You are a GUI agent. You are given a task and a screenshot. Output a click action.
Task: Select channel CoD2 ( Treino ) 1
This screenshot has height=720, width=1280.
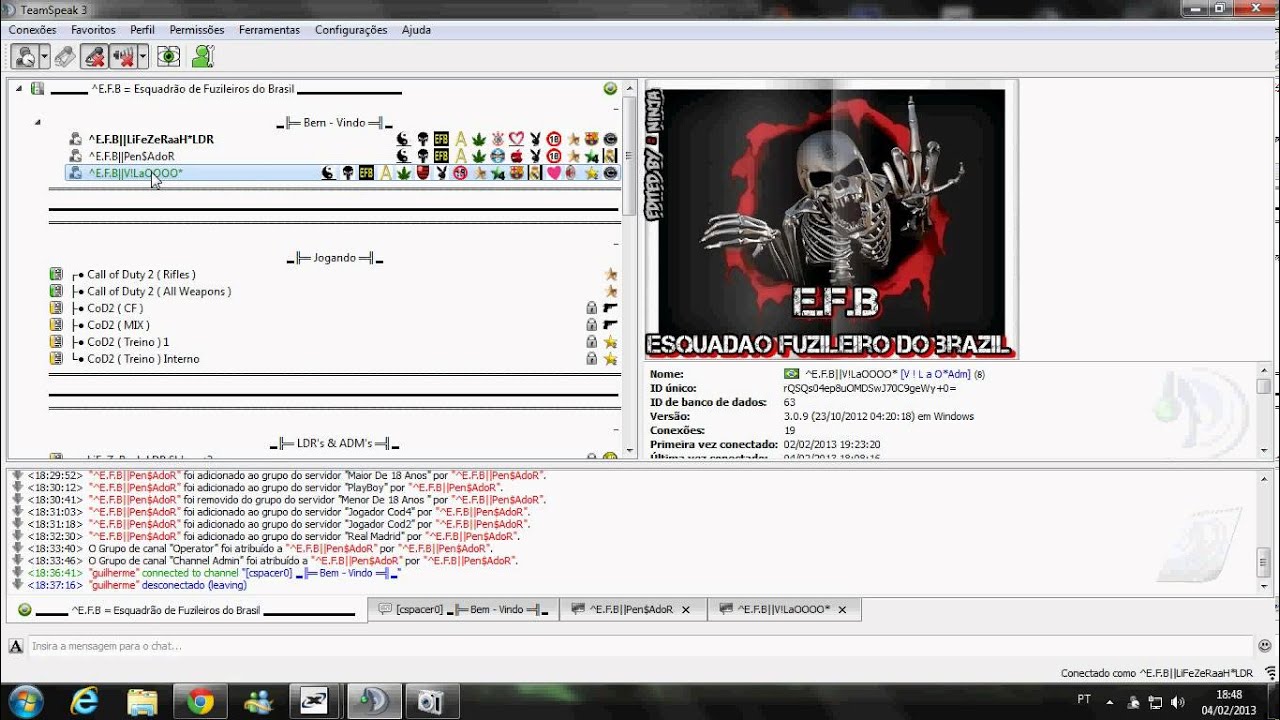click(x=128, y=342)
